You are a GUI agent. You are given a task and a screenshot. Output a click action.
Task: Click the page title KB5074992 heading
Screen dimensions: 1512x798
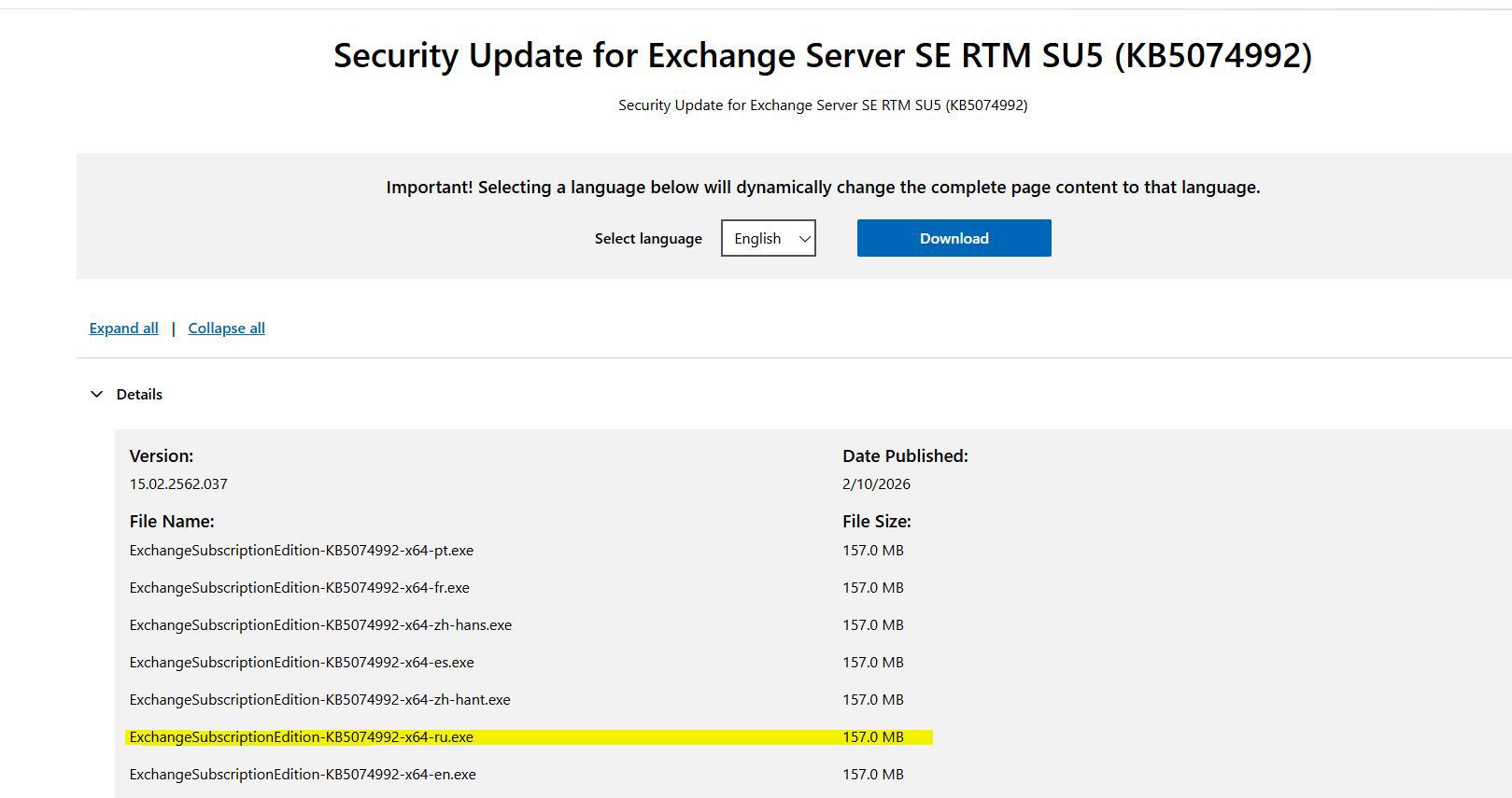point(823,55)
